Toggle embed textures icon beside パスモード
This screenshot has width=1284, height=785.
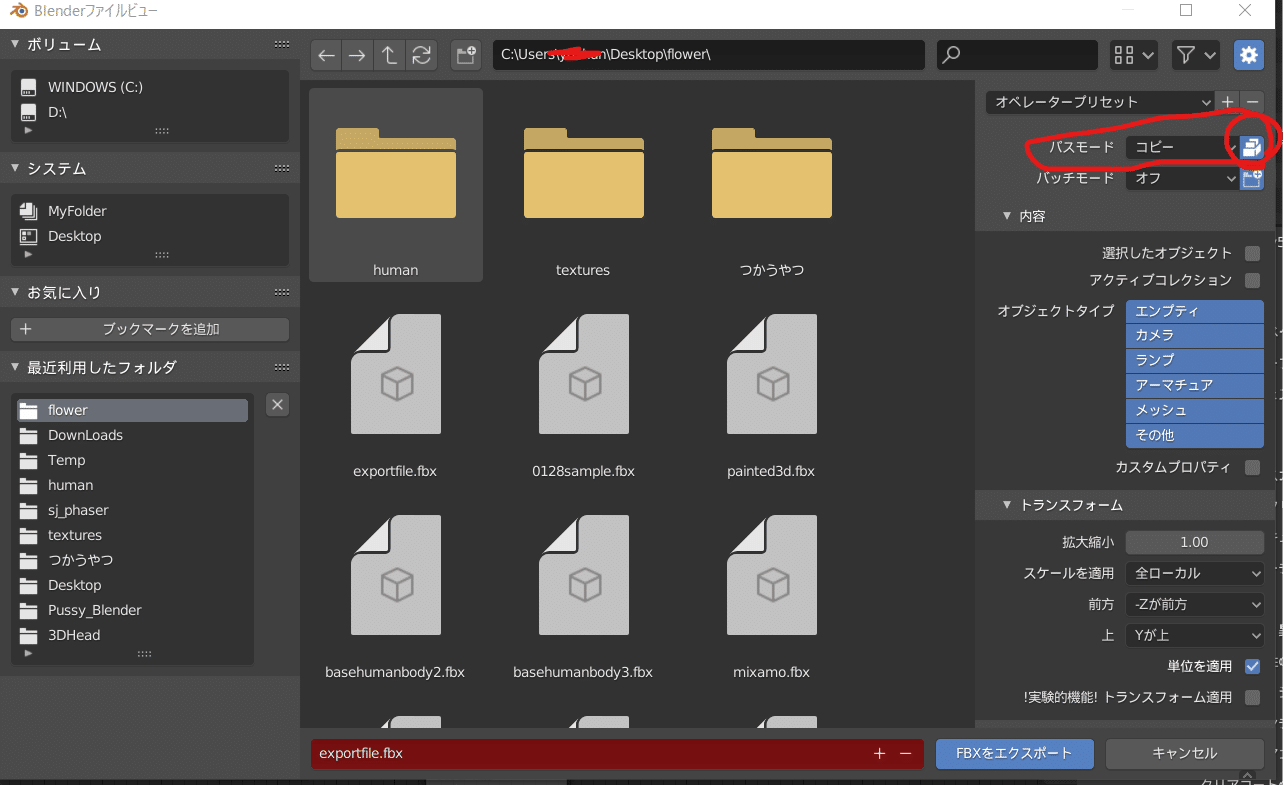(x=1252, y=148)
